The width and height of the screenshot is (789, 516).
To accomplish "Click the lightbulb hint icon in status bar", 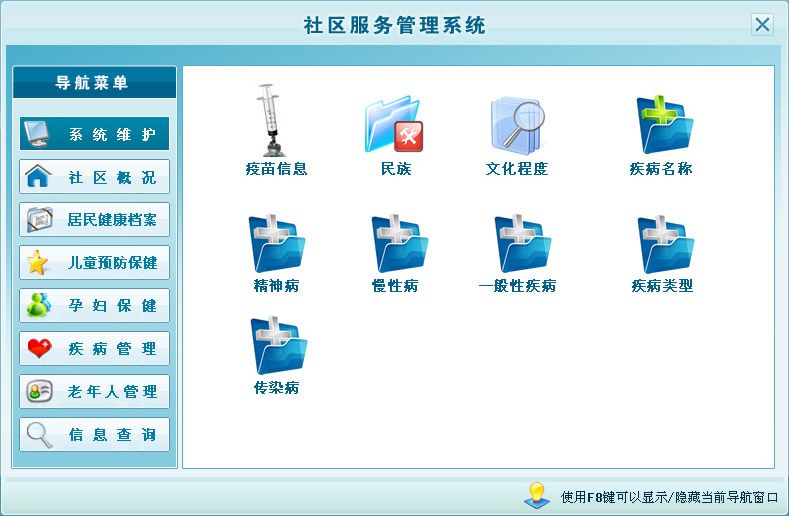I will [536, 494].
